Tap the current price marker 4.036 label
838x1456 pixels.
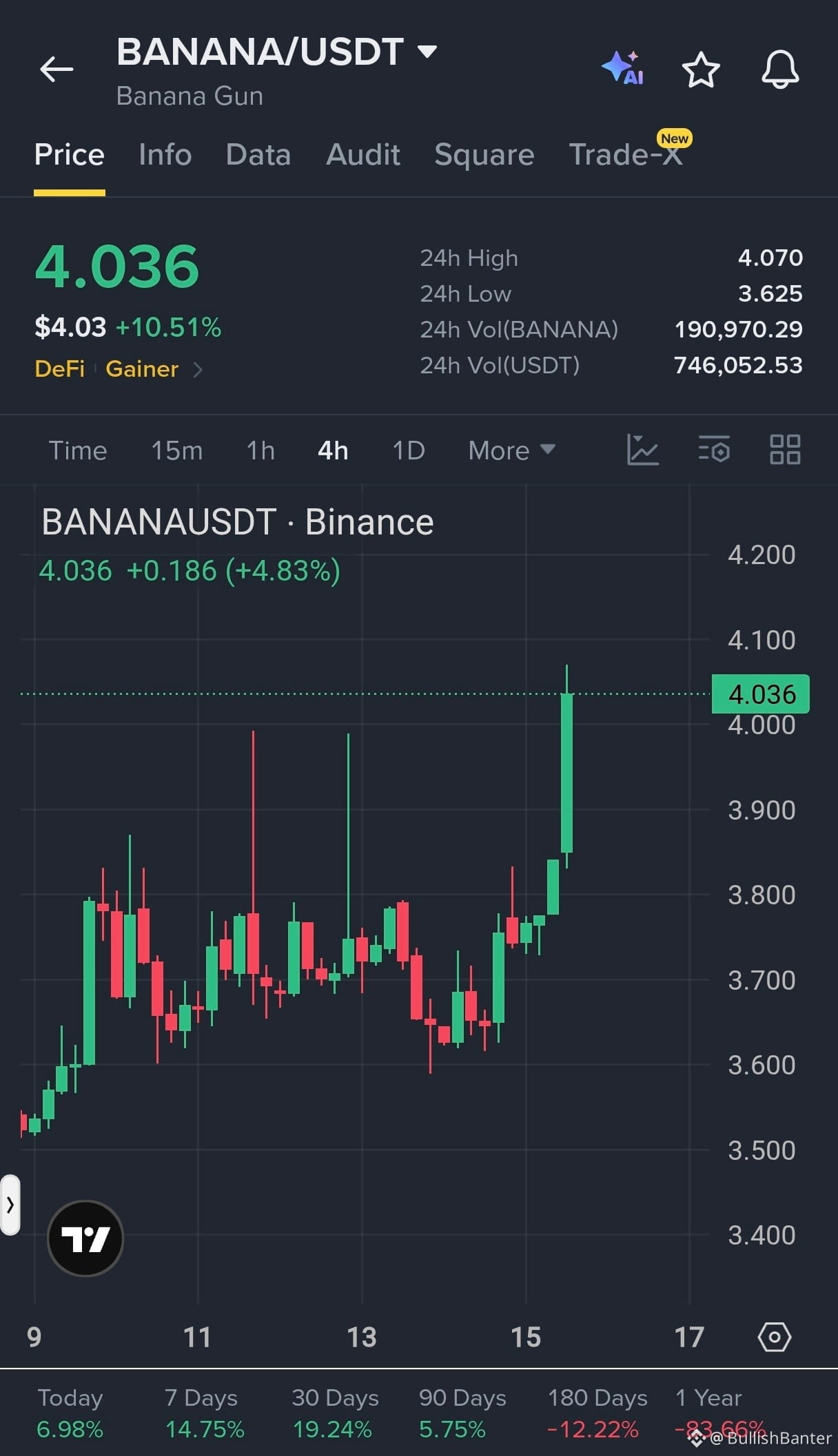click(x=761, y=694)
